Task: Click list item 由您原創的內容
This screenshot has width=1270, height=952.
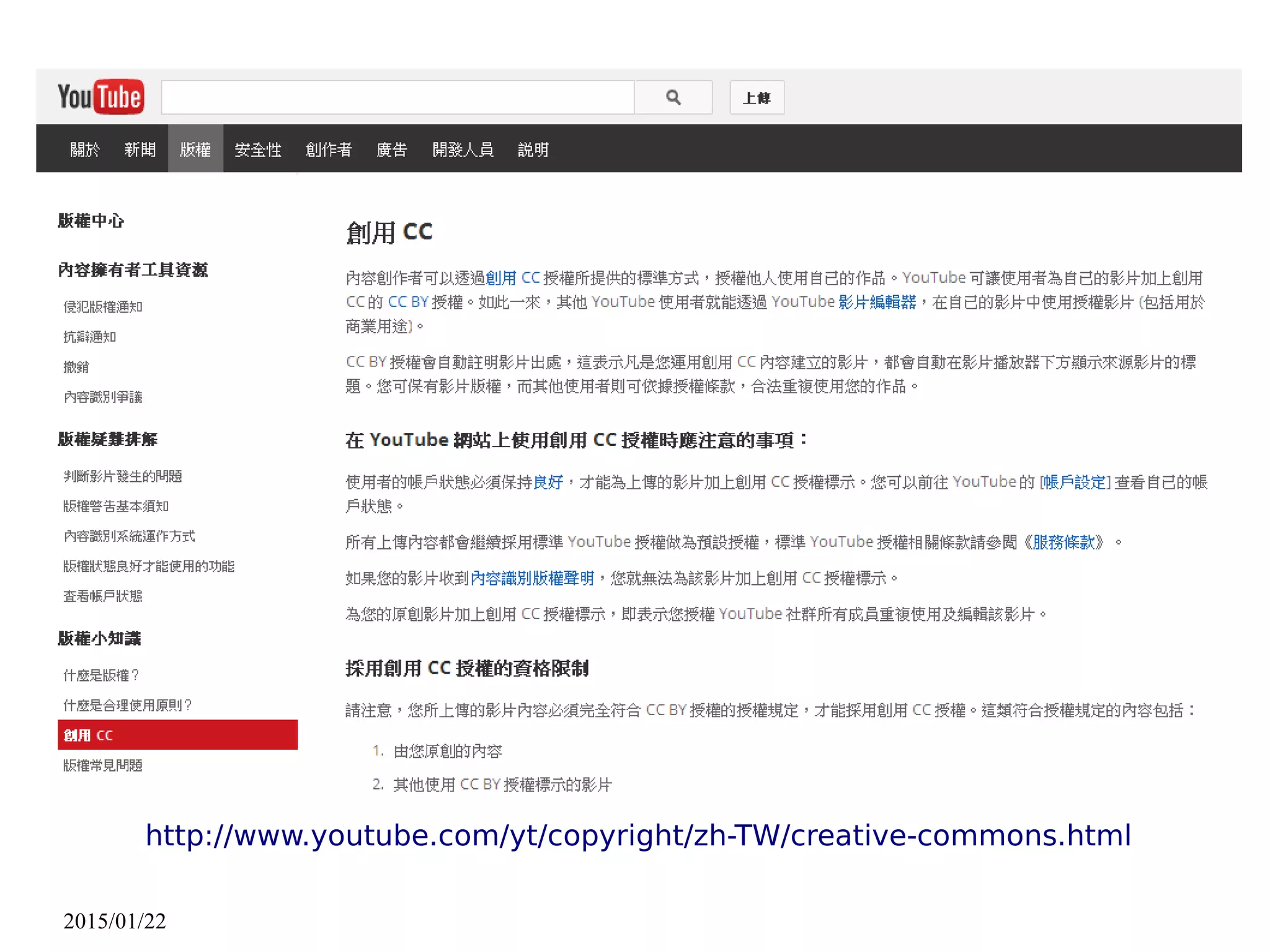Action: [447, 750]
